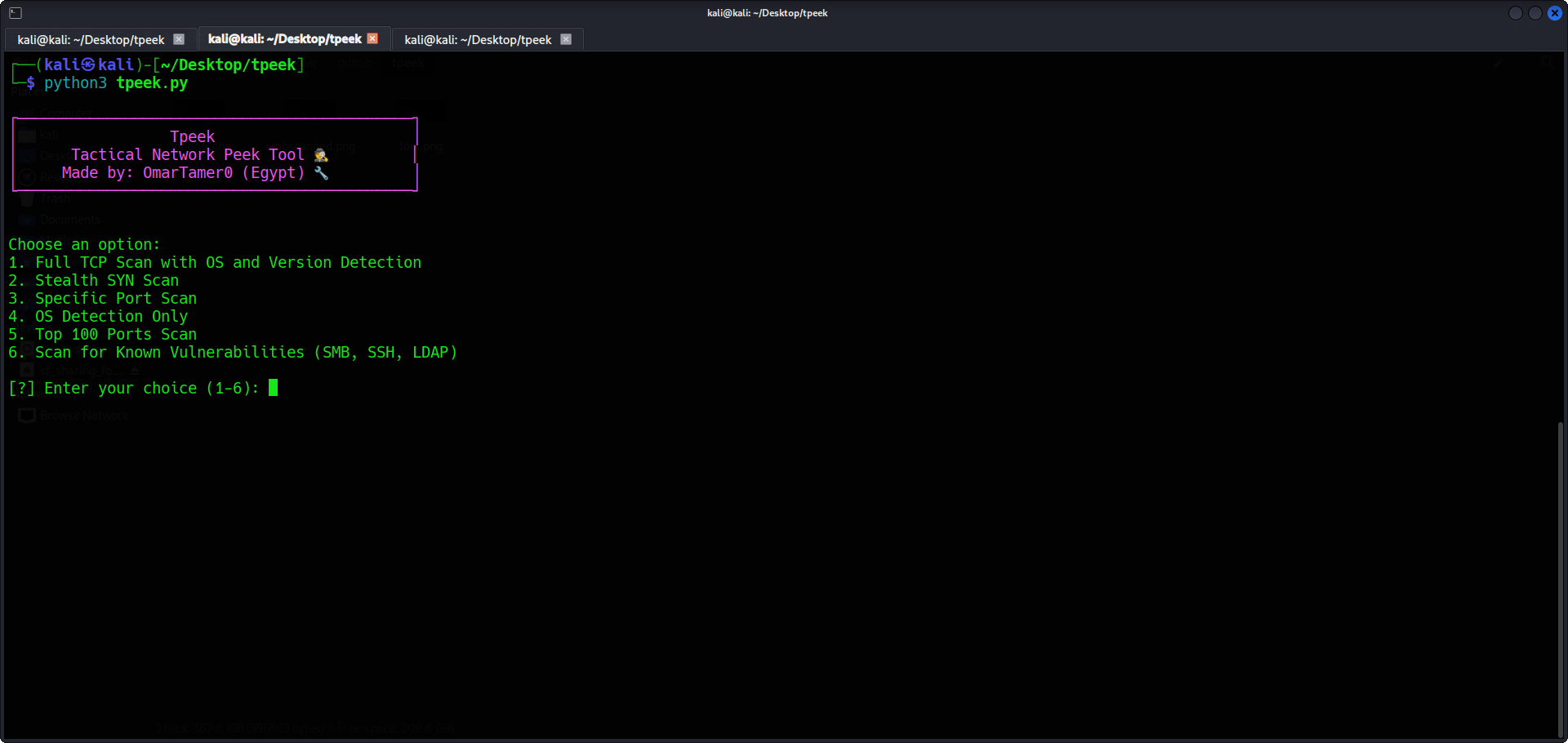Click the 'Stealth SYN Scan' option text
This screenshot has height=743, width=1568.
coord(106,280)
